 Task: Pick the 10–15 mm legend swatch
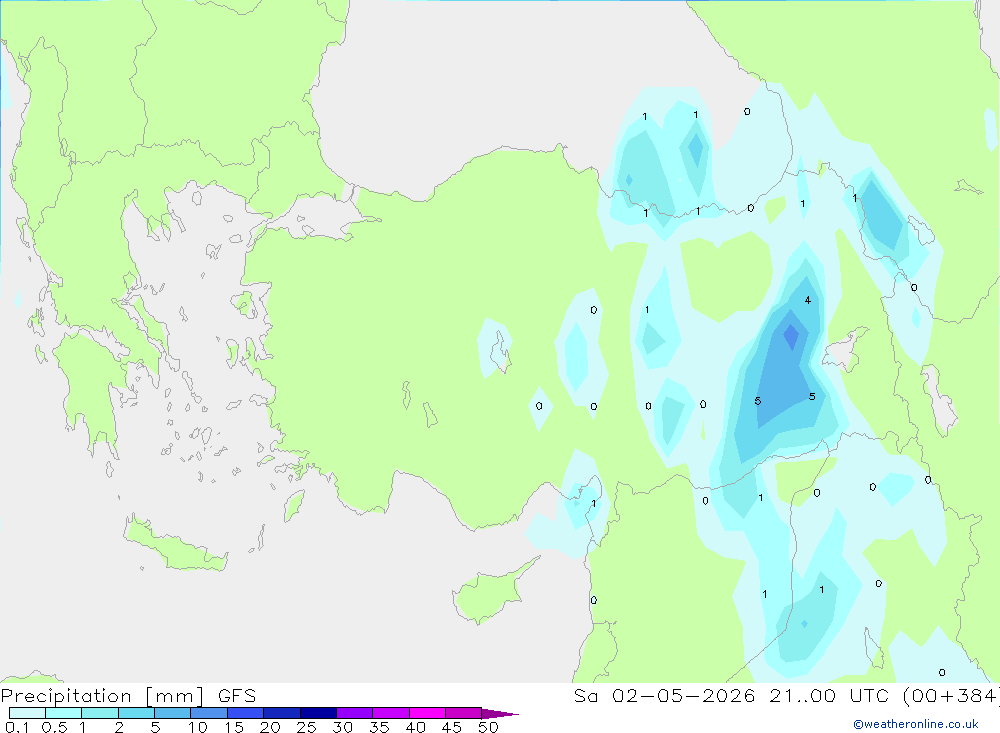pos(209,713)
